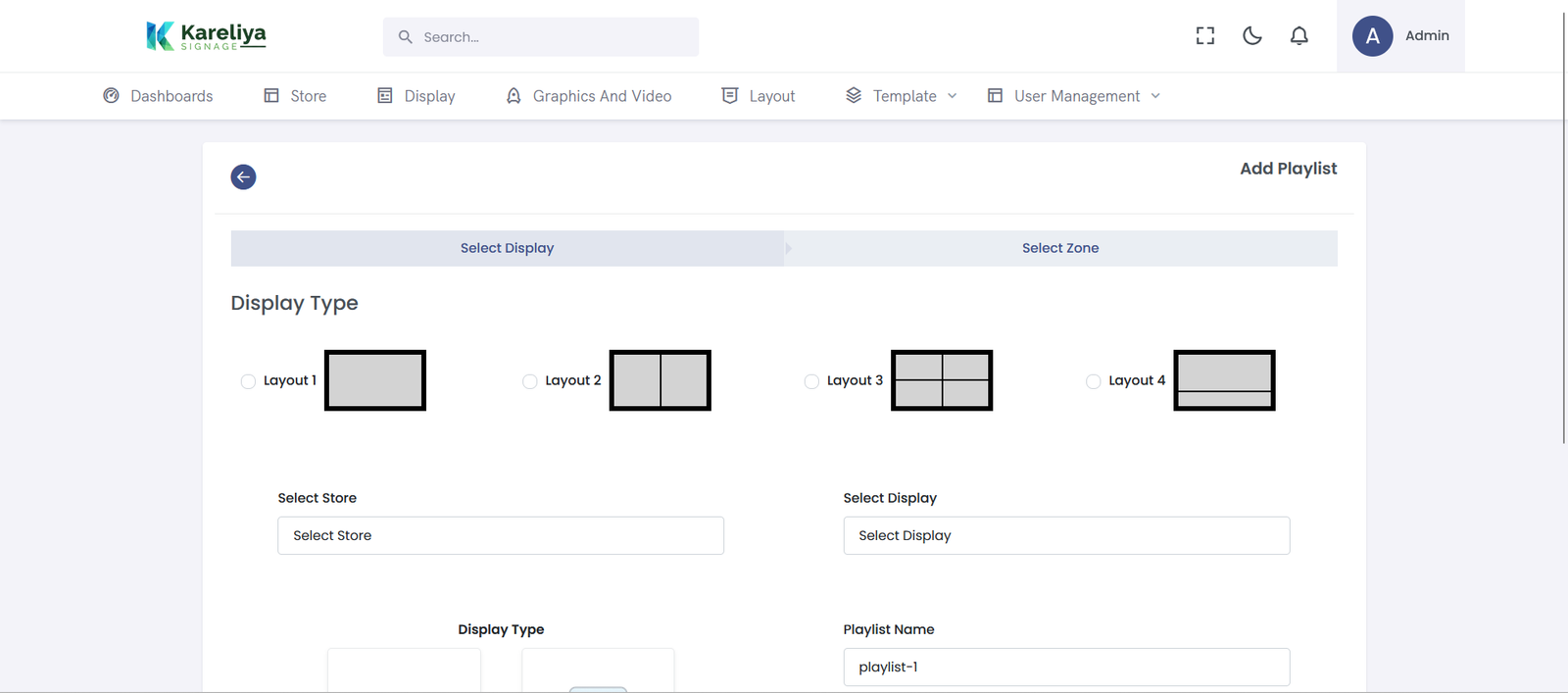Viewport: 1568px width, 693px height.
Task: Click the Dashboards gauge icon
Action: coord(112,95)
